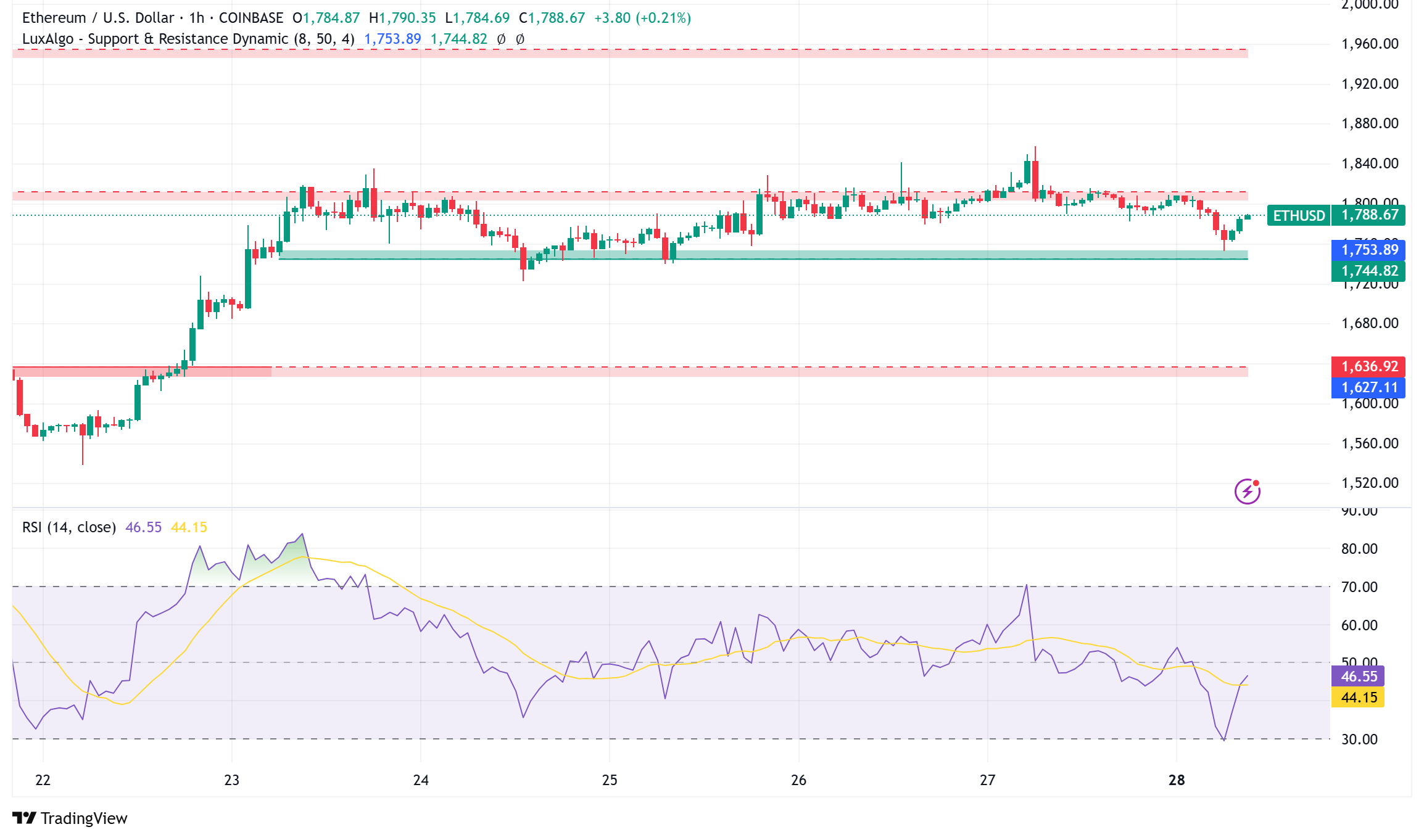1424x840 pixels.
Task: Click the 1,680.00 price axis label
Action: coord(1370,323)
